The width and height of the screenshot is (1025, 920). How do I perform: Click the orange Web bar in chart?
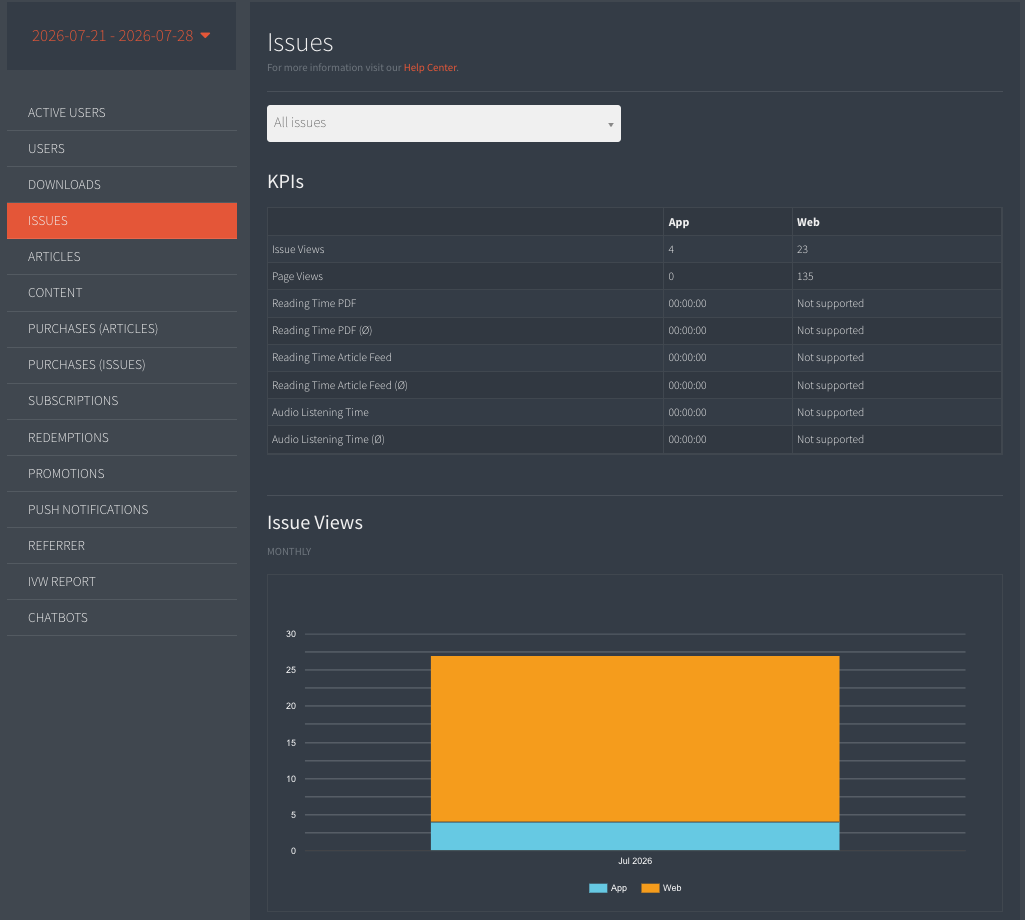point(635,739)
